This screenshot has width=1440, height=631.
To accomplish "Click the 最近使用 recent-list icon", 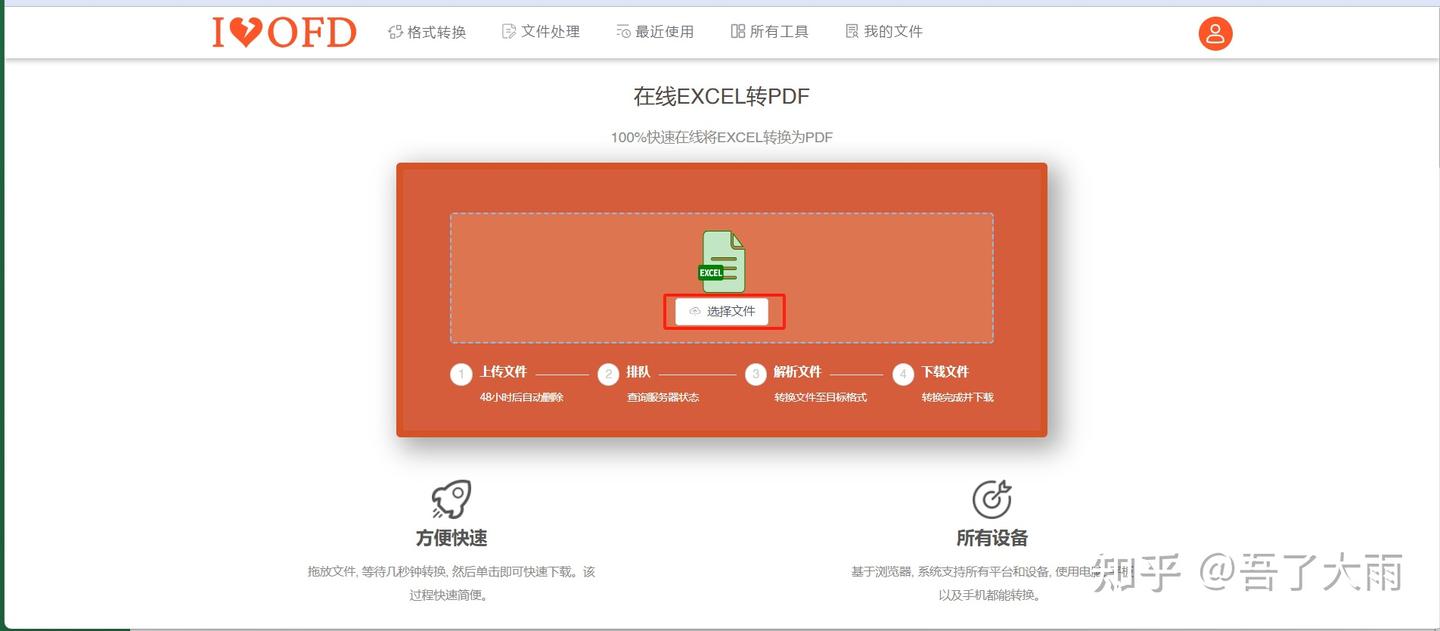I will 623,32.
